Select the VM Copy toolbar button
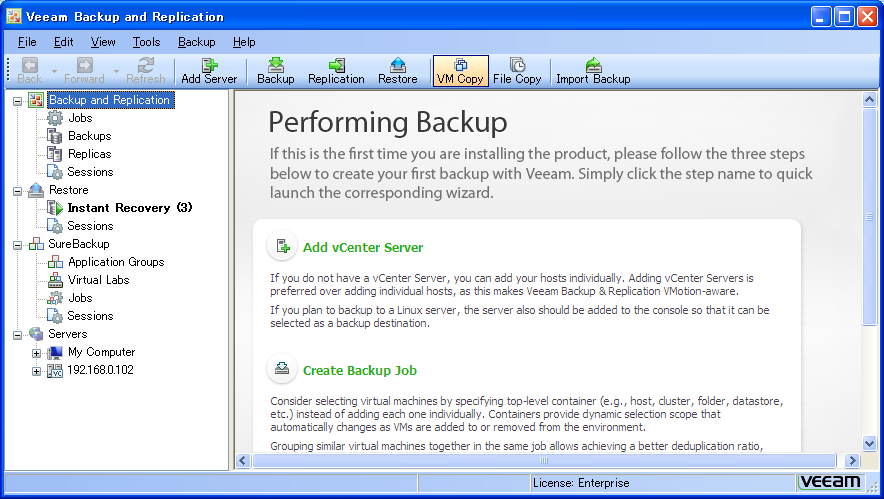 pyautogui.click(x=460, y=71)
